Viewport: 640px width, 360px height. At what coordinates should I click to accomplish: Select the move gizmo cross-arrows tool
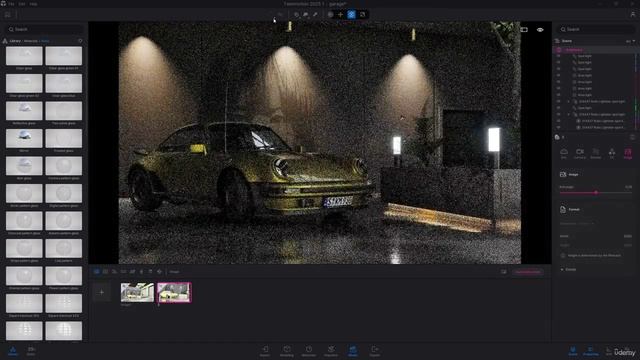coord(340,15)
